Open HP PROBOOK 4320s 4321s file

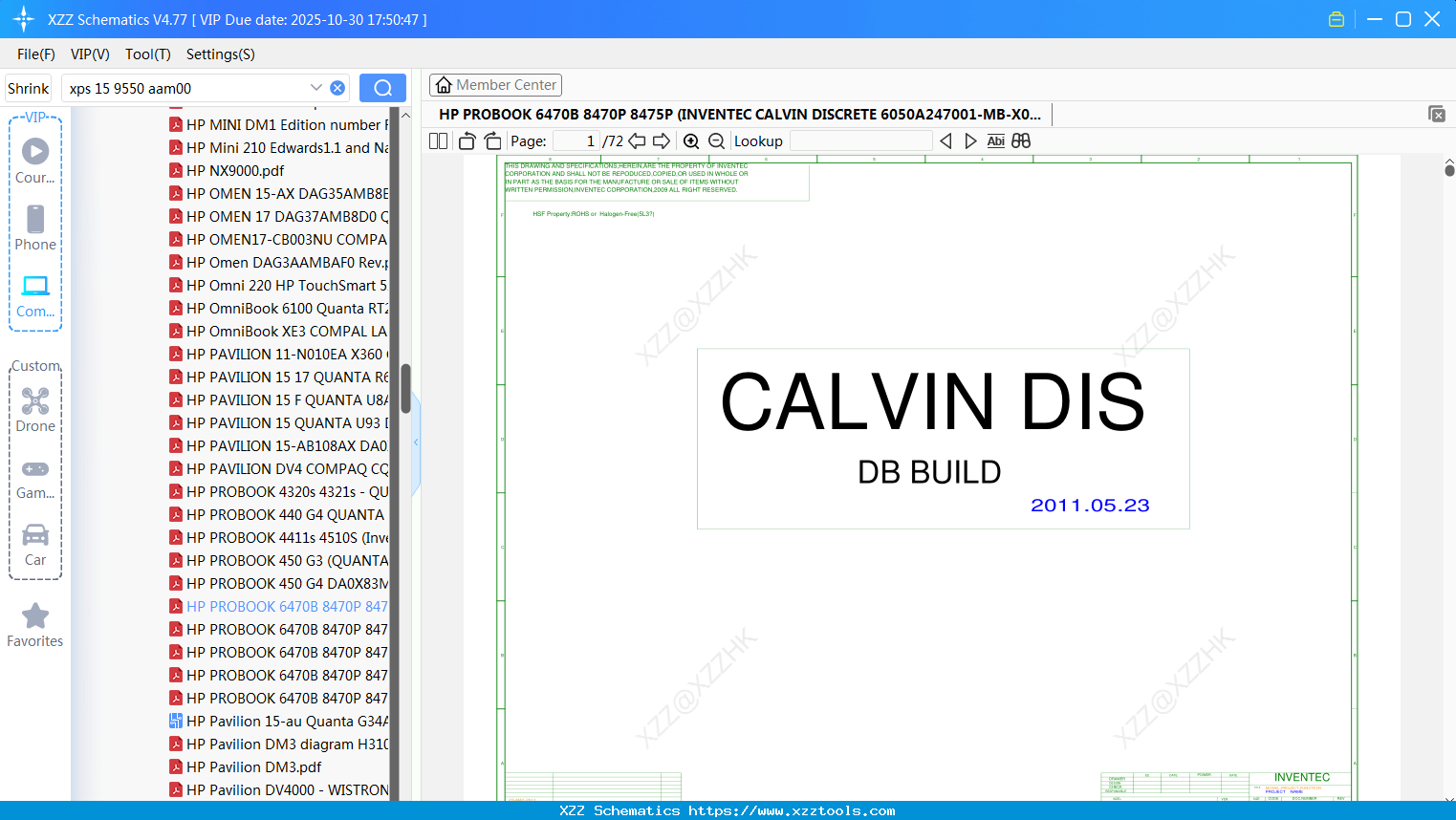[x=278, y=492]
